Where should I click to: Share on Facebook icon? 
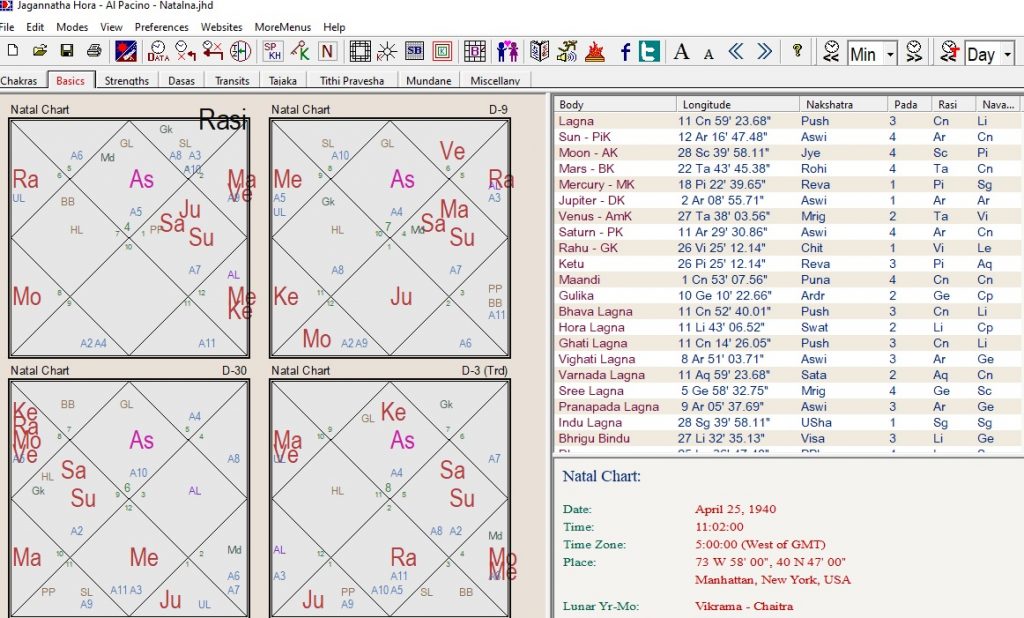tap(625, 51)
